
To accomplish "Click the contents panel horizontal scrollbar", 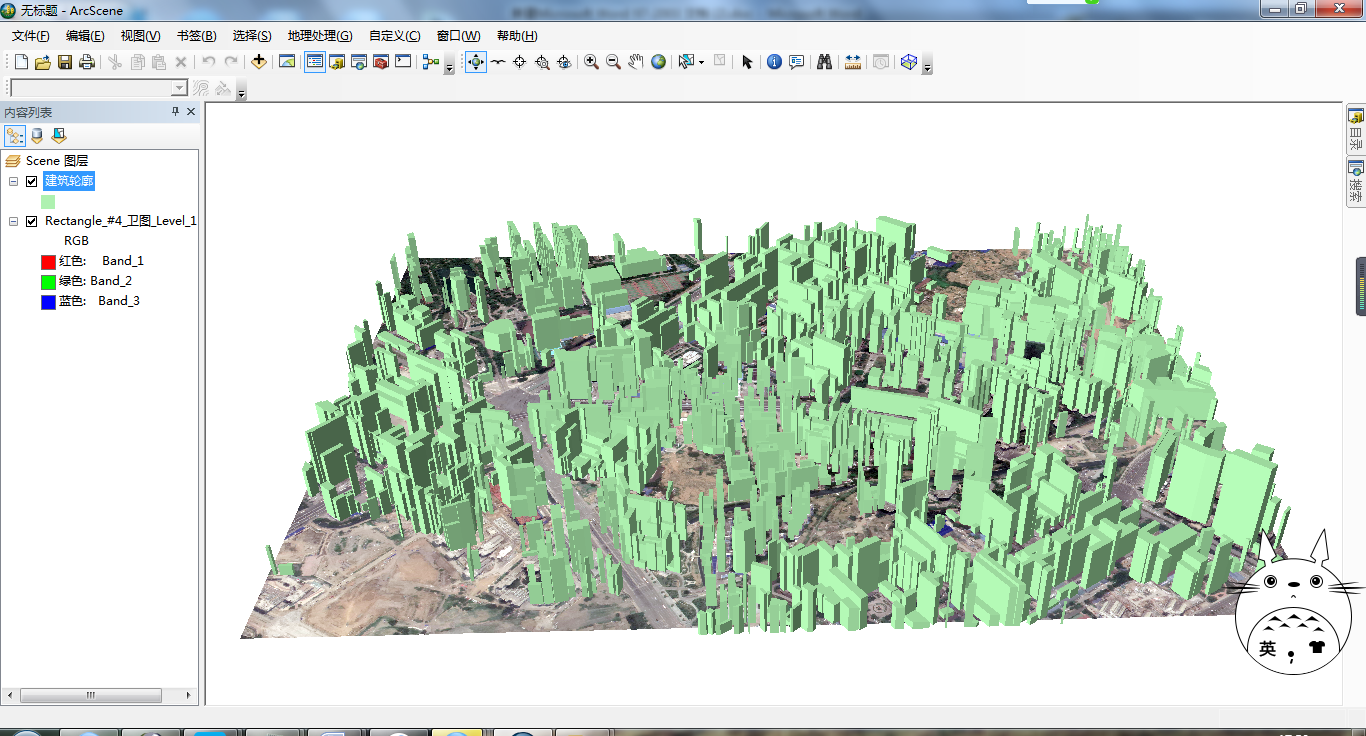I will click(90, 695).
